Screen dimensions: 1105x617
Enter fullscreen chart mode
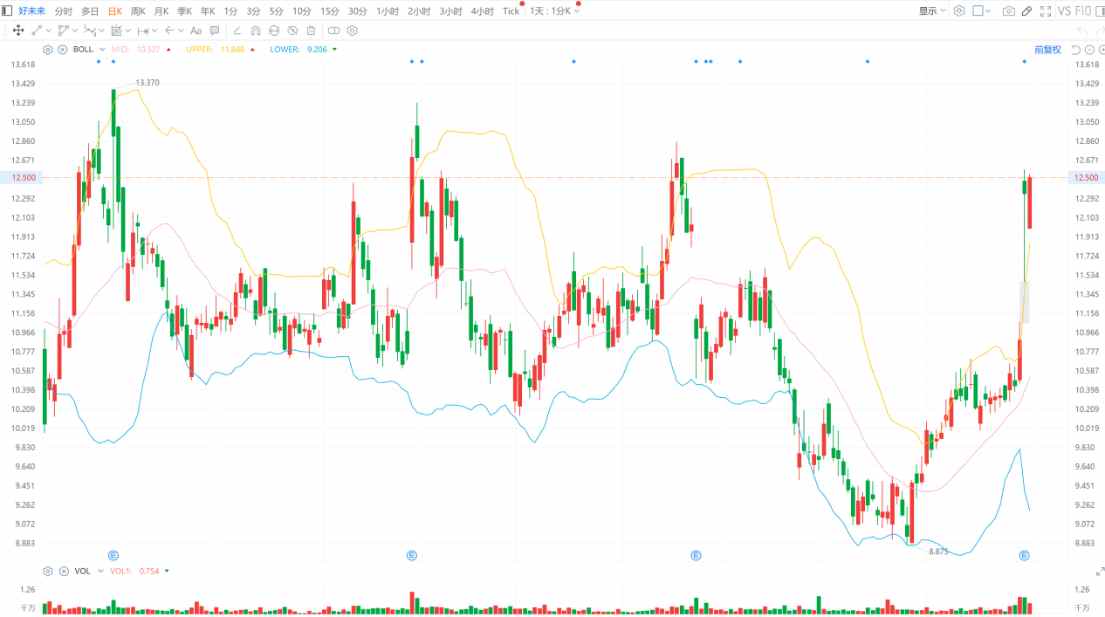(x=1045, y=11)
